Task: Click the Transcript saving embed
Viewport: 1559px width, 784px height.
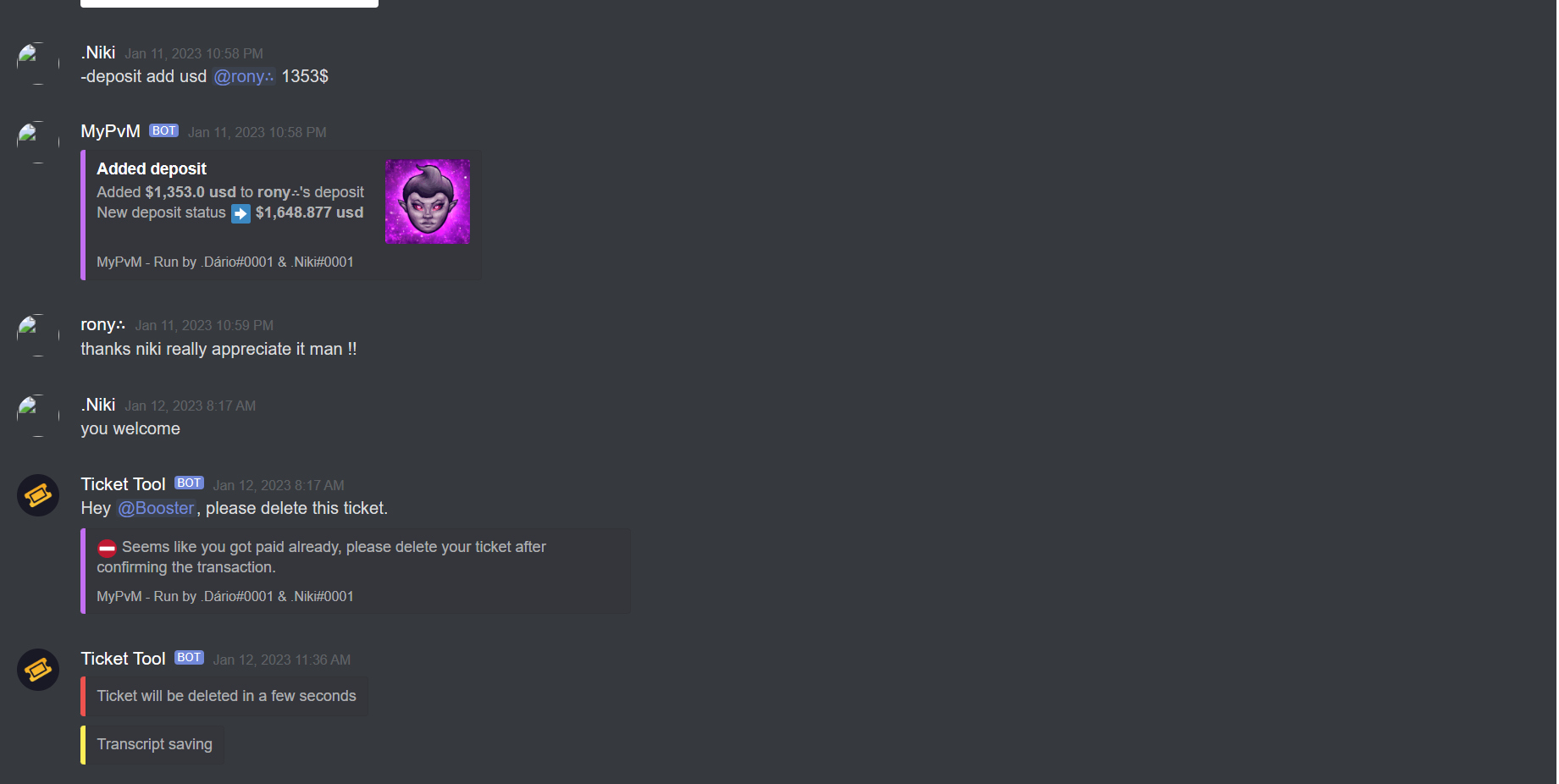Action: click(152, 744)
